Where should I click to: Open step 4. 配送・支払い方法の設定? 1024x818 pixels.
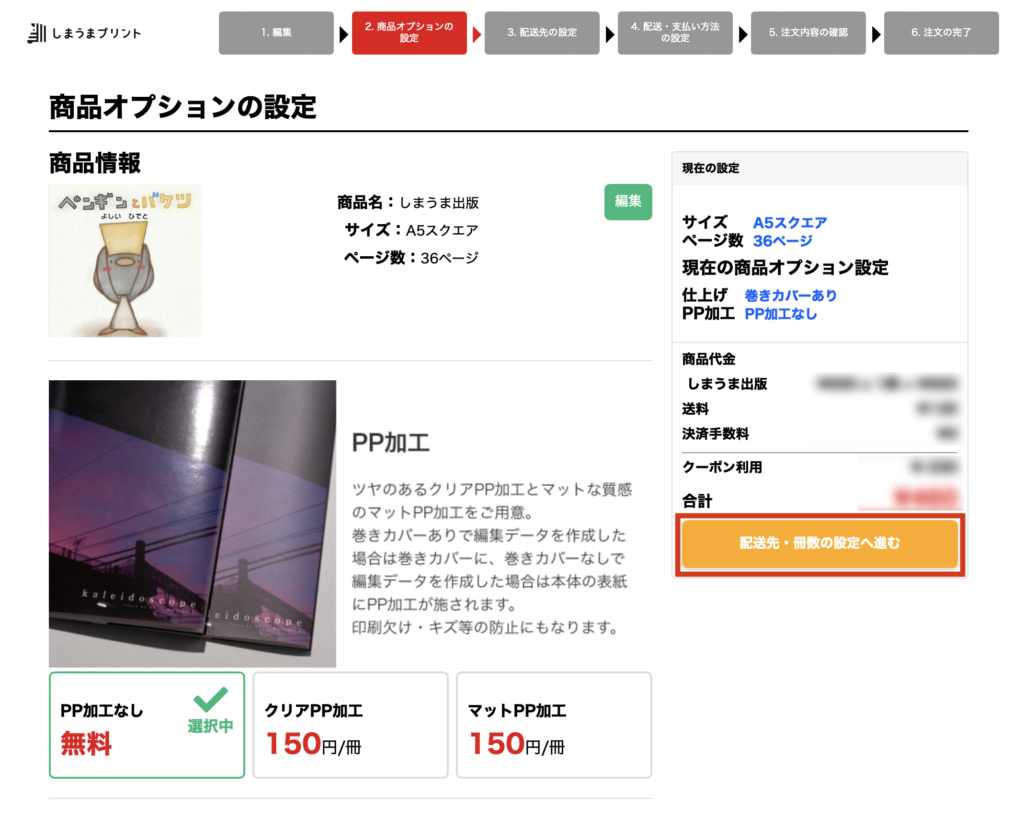pos(675,33)
